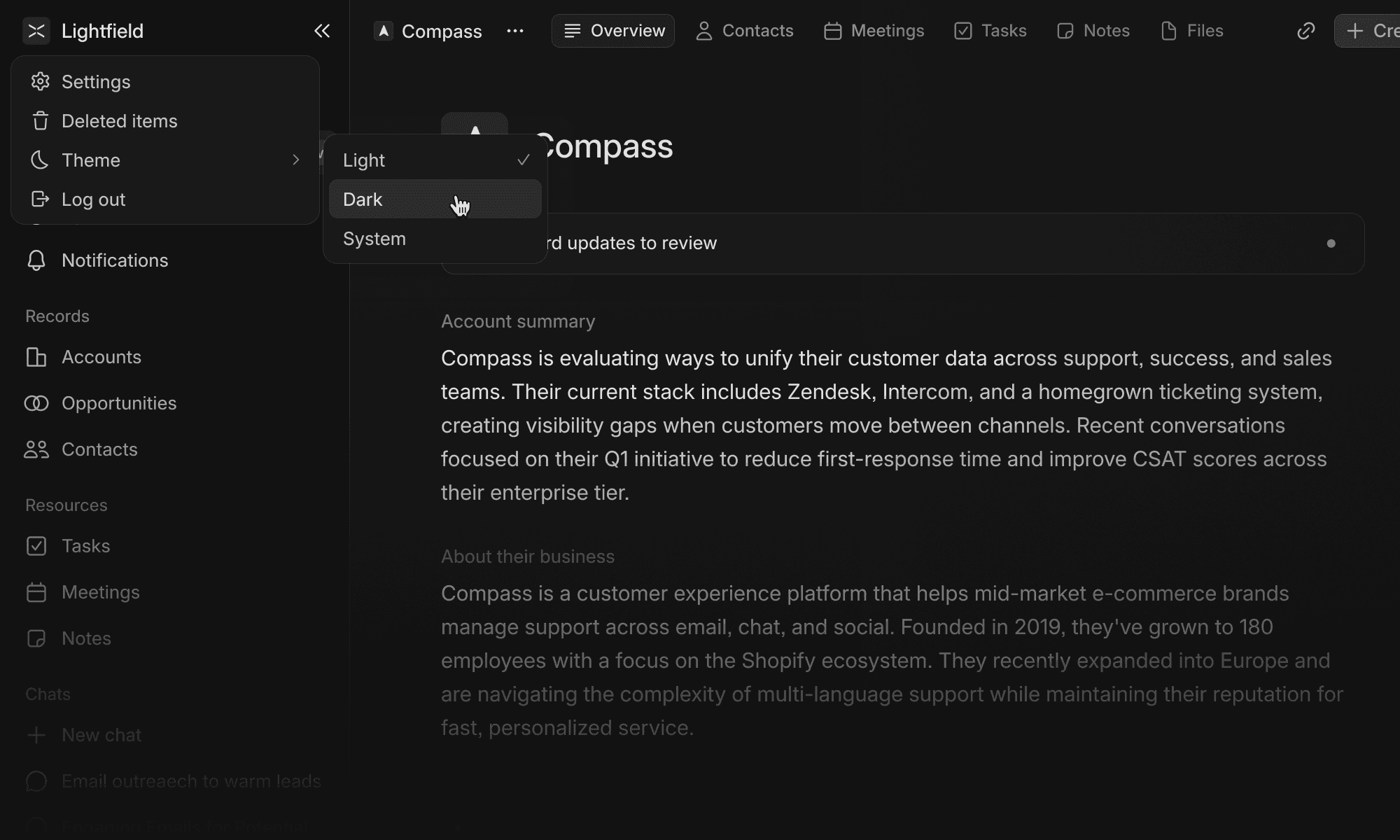Expand the Theme submenu chevron
Image resolution: width=1400 pixels, height=840 pixels.
(295, 160)
